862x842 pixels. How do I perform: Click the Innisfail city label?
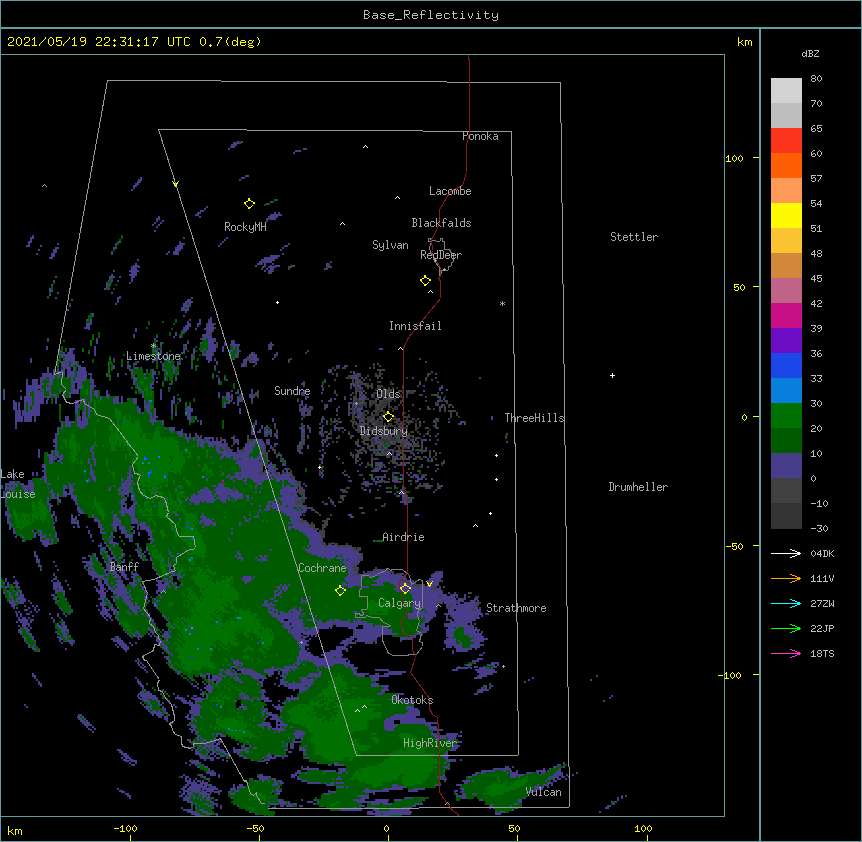click(415, 326)
